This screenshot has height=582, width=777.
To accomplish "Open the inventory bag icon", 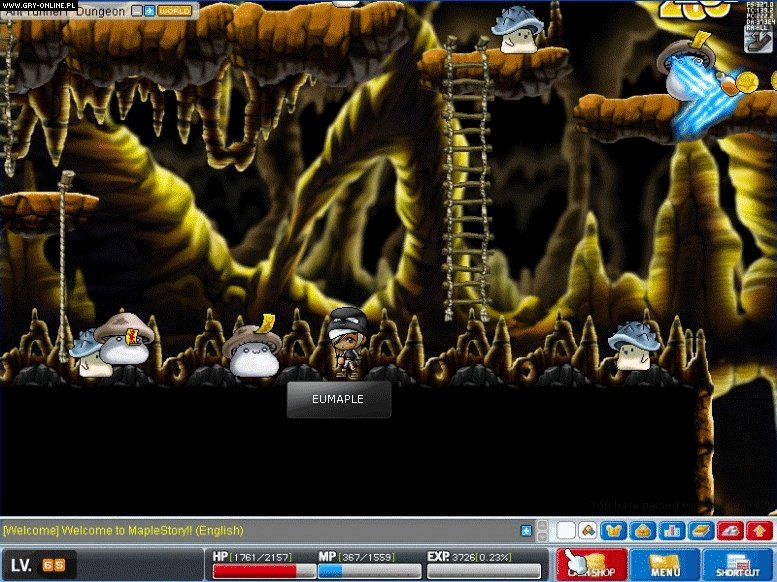I will [x=643, y=530].
